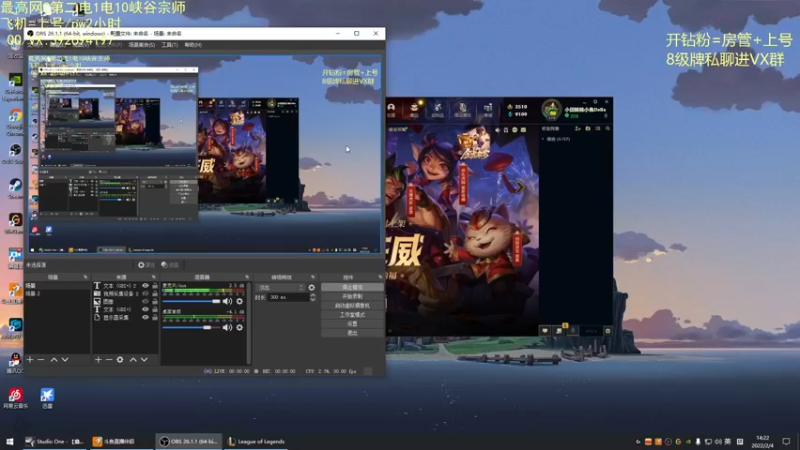Click the transition duration input field

click(288, 297)
